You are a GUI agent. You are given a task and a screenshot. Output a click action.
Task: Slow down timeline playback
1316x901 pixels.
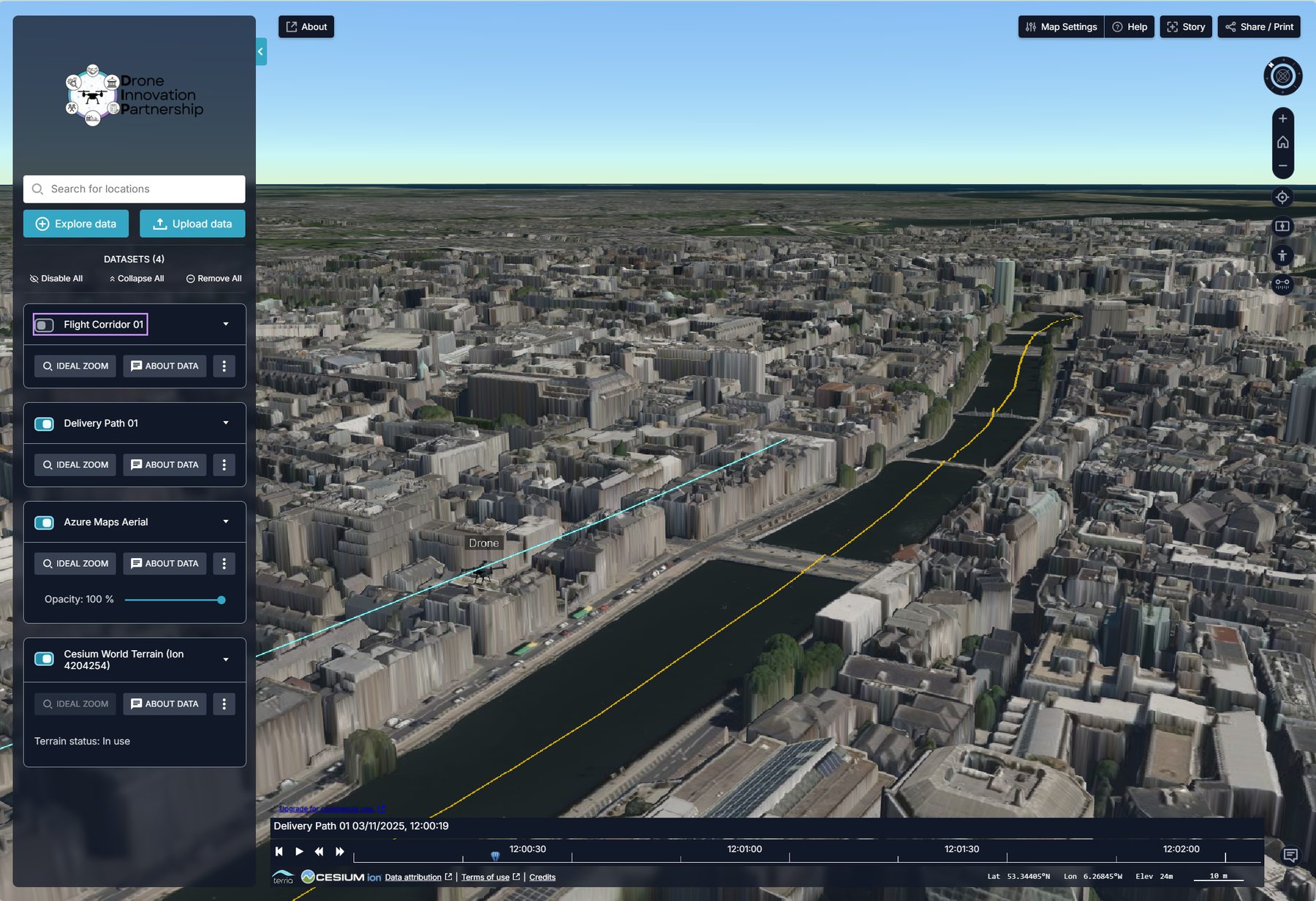[319, 851]
